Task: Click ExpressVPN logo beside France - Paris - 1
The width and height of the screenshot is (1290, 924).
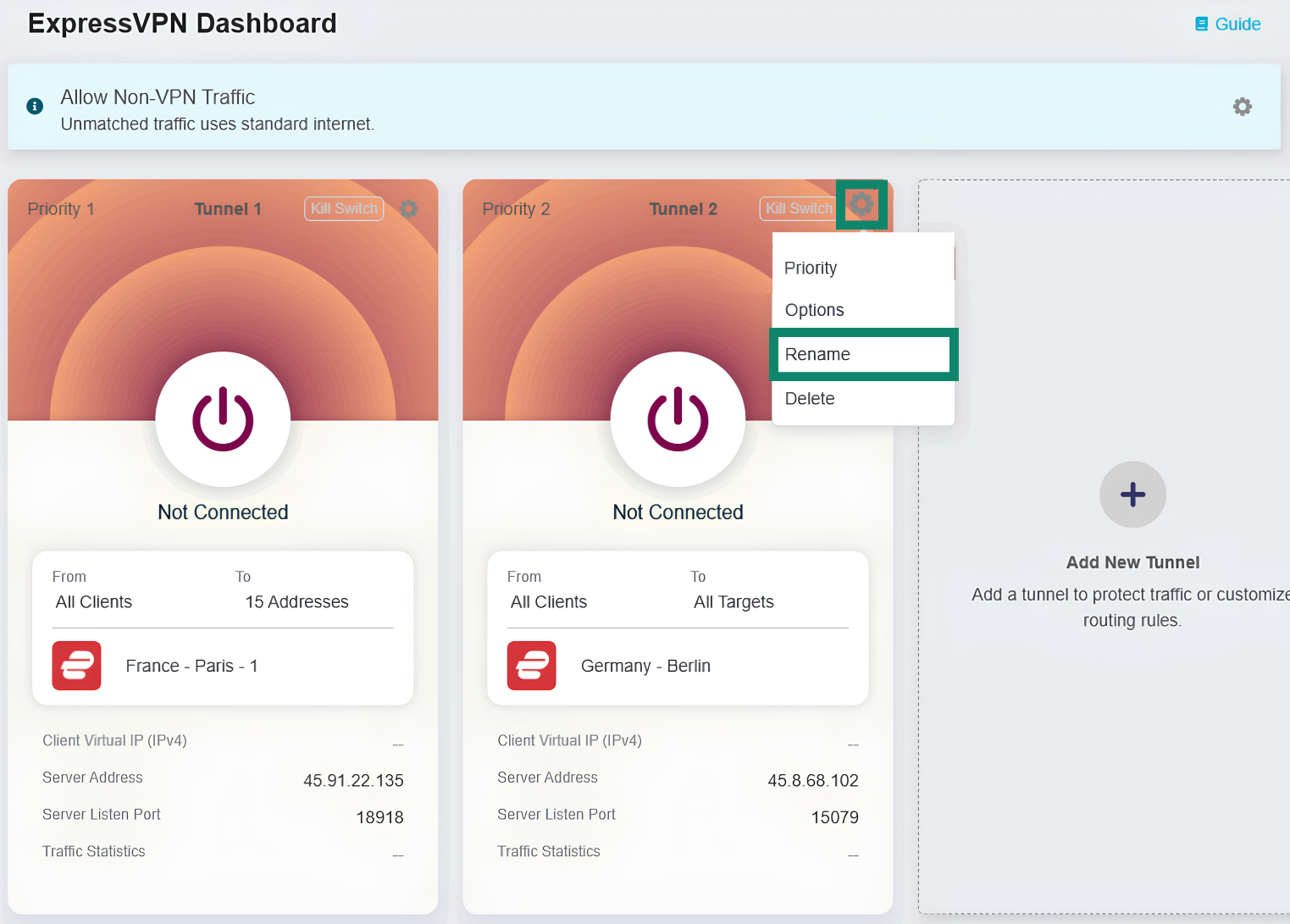Action: pyautogui.click(x=76, y=666)
